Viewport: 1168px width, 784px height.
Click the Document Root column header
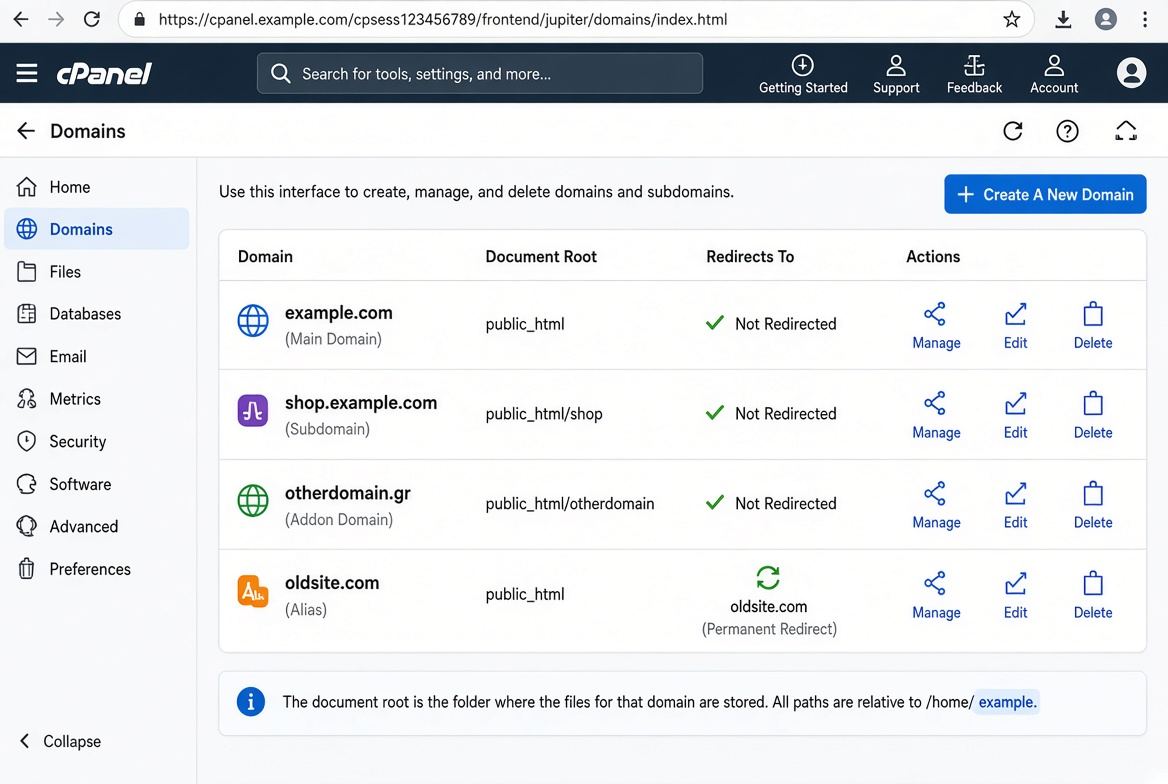[541, 256]
